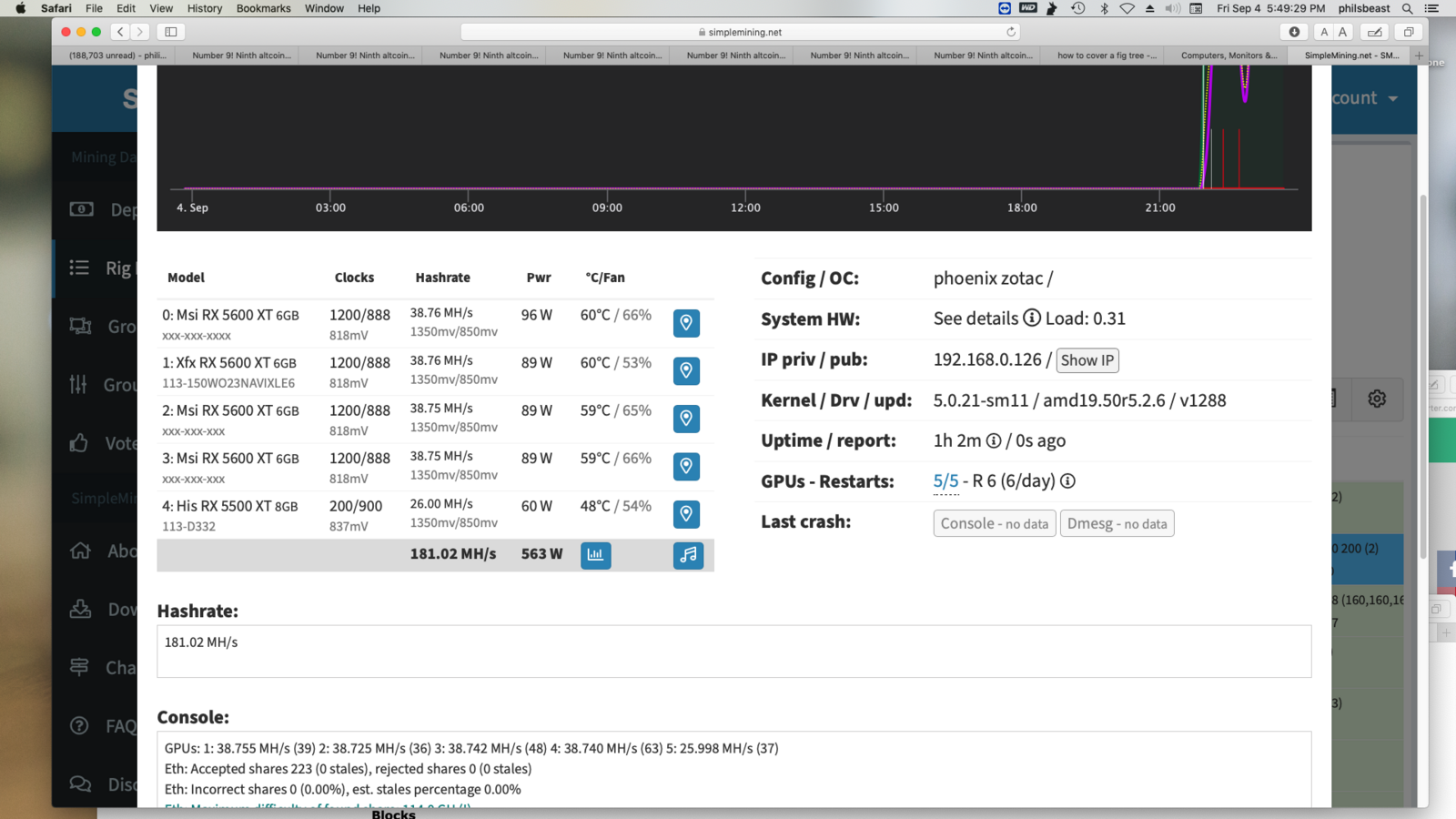1456x819 pixels.
Task: Open the File menu
Action: click(x=94, y=8)
